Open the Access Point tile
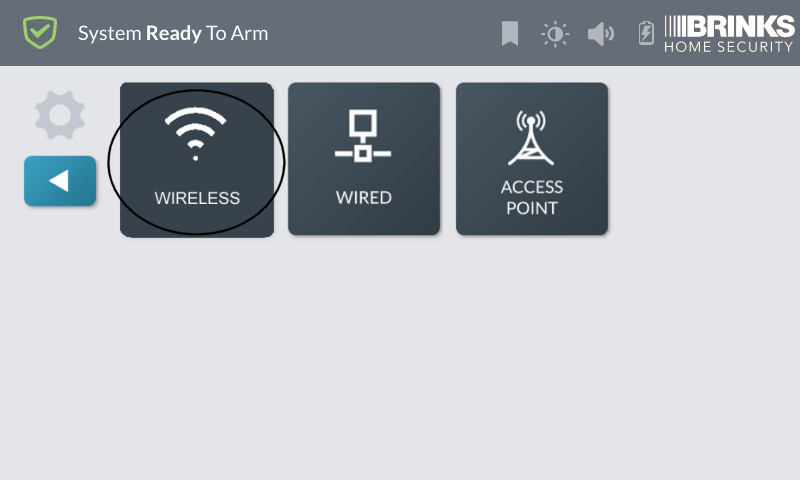 click(x=532, y=159)
